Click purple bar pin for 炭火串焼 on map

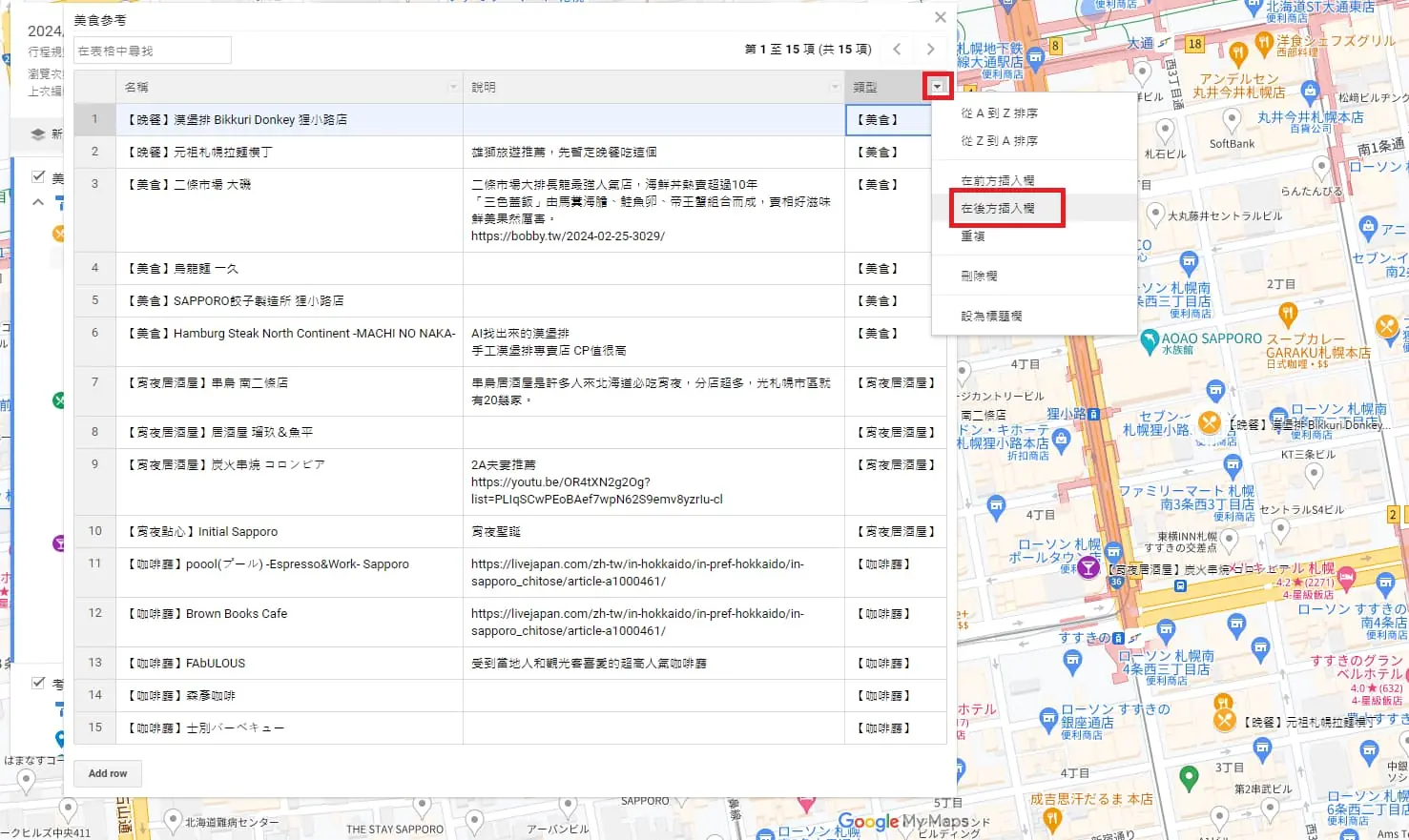click(x=1088, y=569)
